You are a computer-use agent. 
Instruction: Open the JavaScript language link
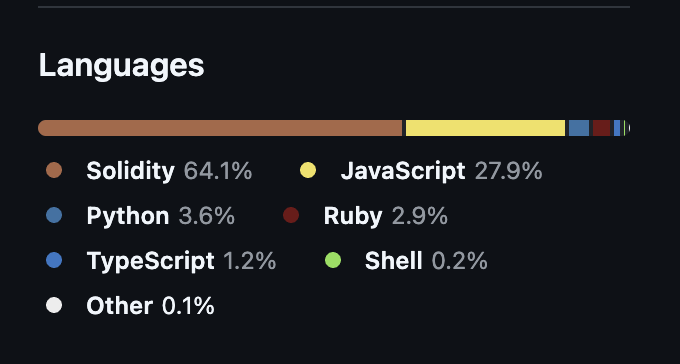[x=421, y=171]
